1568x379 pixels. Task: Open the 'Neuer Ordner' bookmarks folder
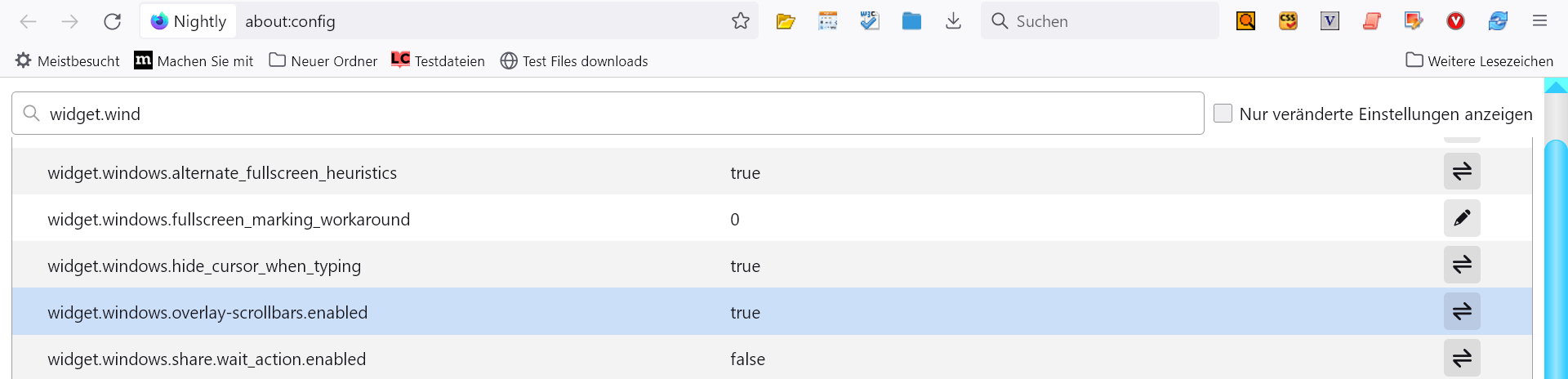tap(323, 61)
